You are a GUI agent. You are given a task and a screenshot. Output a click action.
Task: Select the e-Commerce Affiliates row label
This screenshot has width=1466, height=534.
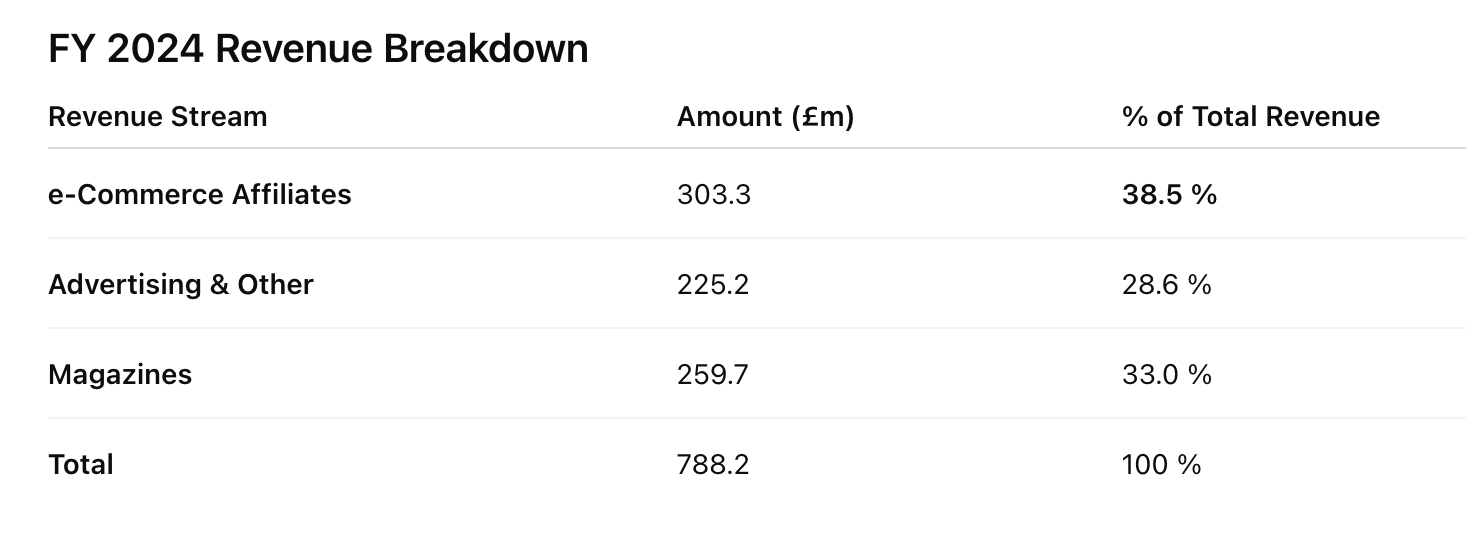(x=200, y=194)
